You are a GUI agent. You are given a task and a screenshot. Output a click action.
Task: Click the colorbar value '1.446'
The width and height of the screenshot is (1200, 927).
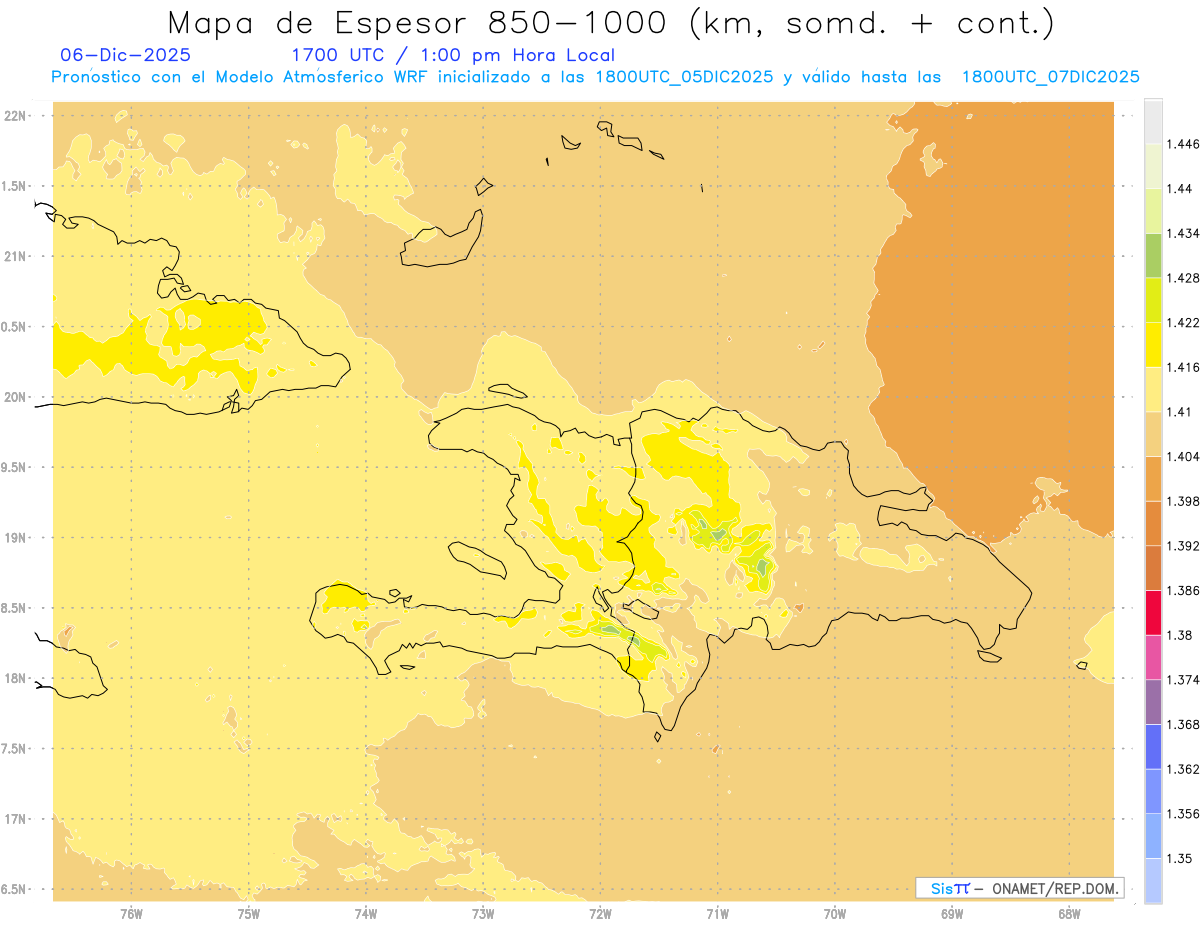[1185, 144]
